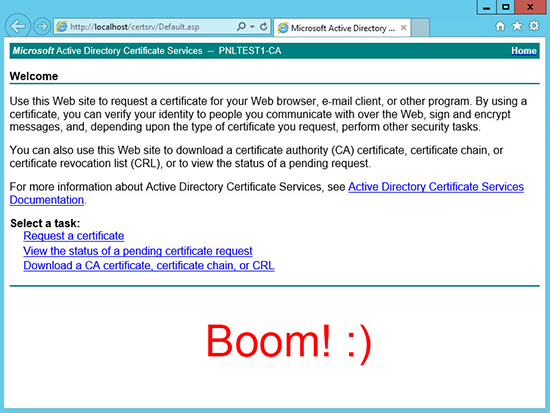Open Favorites star icon
Screen dimensions: 550x413
(x=517, y=26)
